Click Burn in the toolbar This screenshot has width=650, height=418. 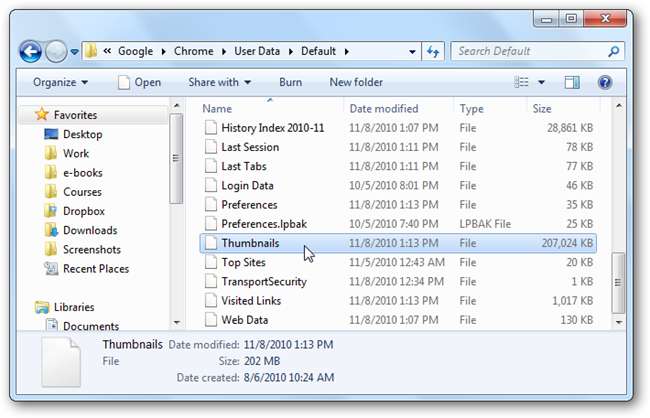tap(290, 82)
